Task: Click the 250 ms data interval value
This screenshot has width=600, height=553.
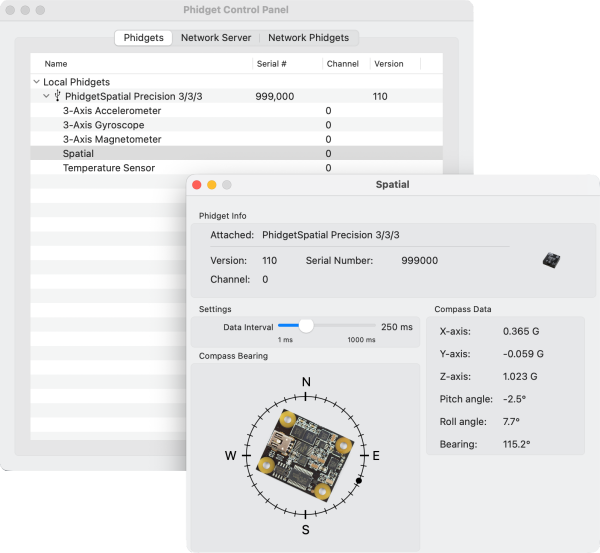Action: tap(397, 327)
